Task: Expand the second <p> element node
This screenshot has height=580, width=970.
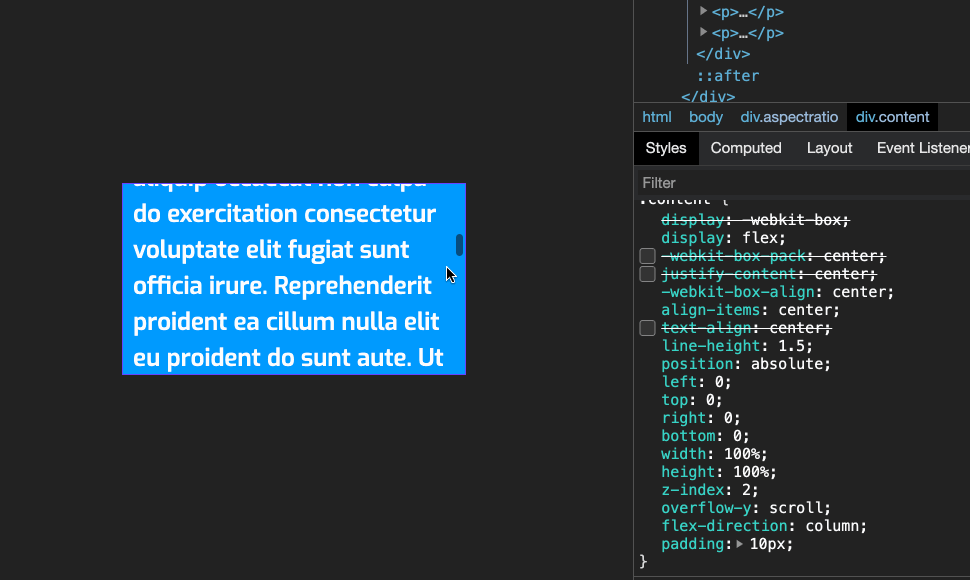Action: (x=703, y=32)
